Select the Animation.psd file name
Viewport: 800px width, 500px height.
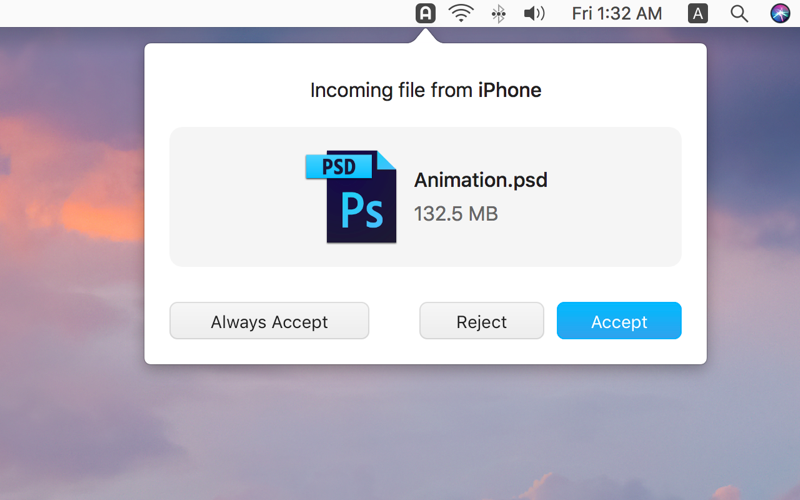[480, 180]
